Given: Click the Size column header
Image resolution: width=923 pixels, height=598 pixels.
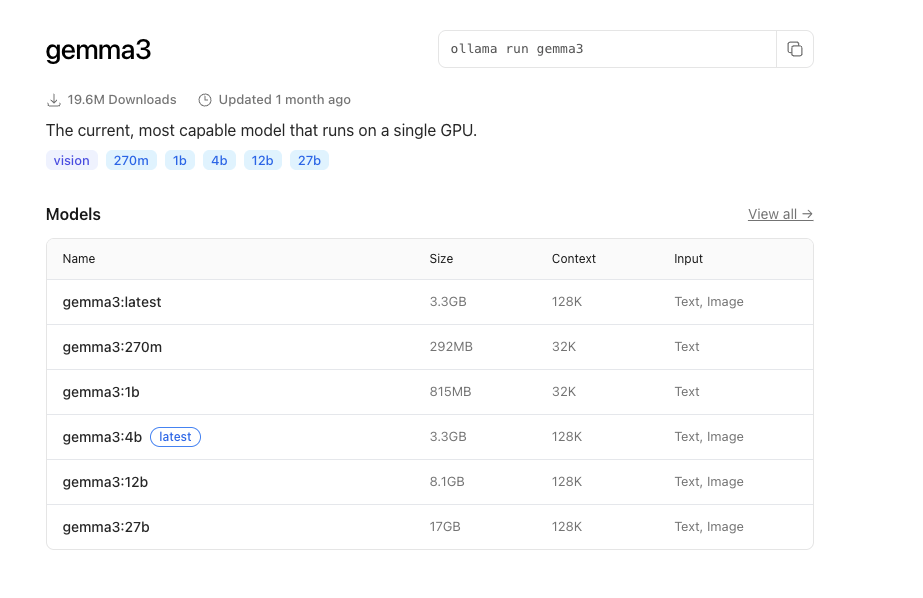Looking at the screenshot, I should (x=441, y=259).
